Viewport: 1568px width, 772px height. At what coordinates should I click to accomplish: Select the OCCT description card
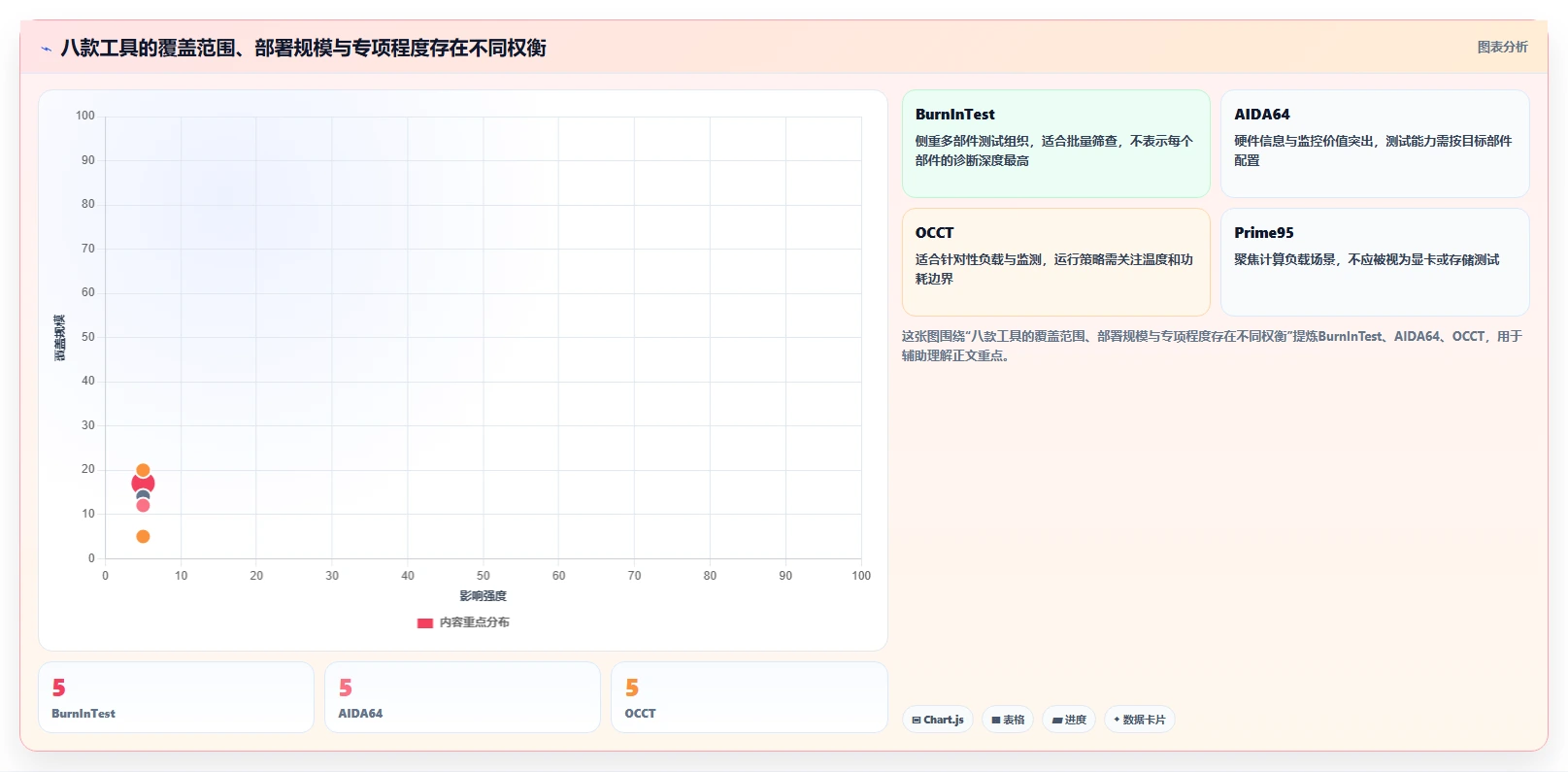tap(1056, 262)
